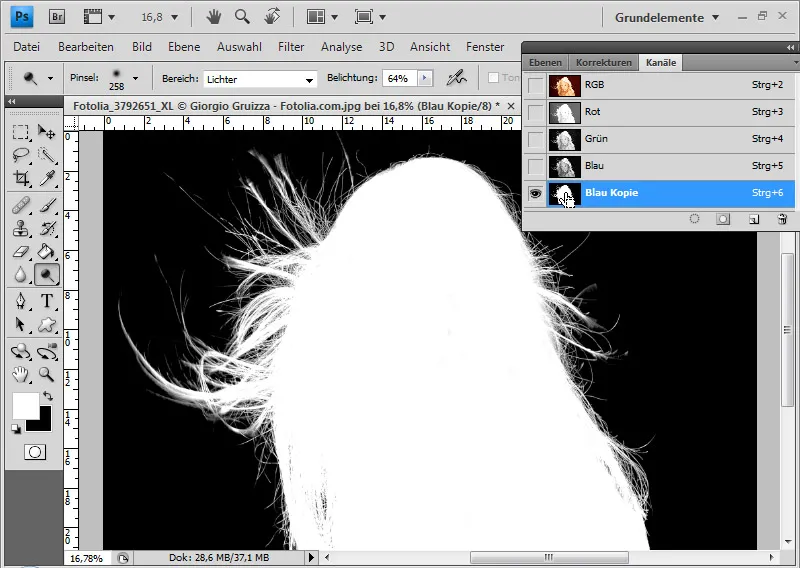
Task: Delete current channel trash icon
Action: (782, 219)
